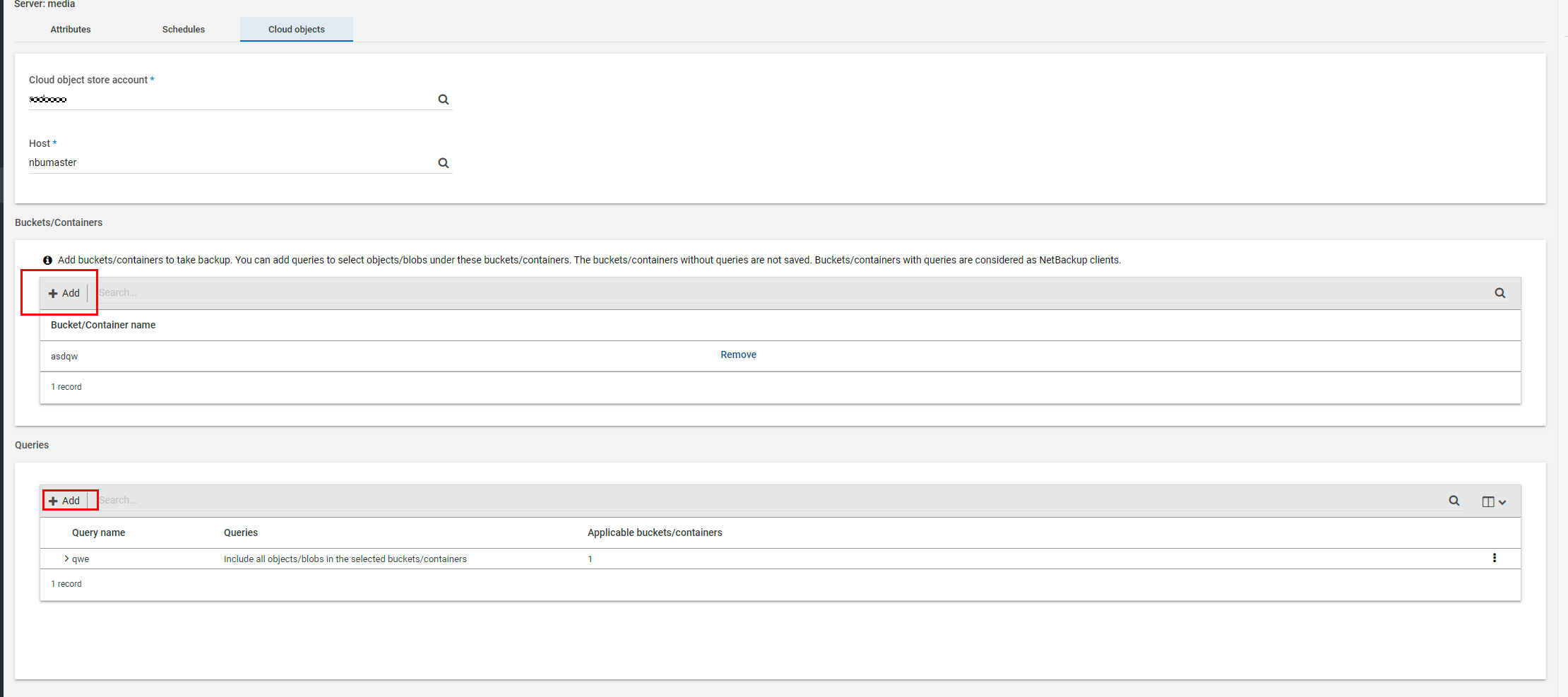Click Applicable buckets/containers column header
The height and width of the screenshot is (697, 1568).
pos(655,532)
